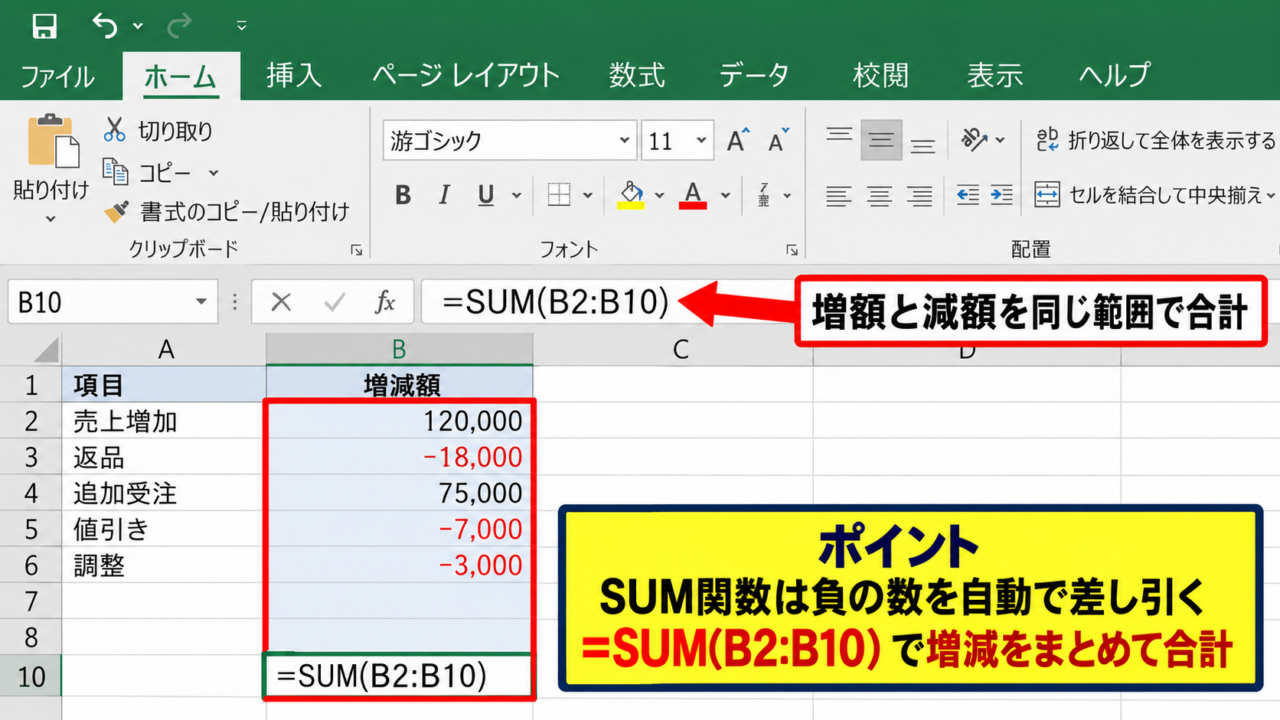Open the 校閲 tab

(x=880, y=76)
